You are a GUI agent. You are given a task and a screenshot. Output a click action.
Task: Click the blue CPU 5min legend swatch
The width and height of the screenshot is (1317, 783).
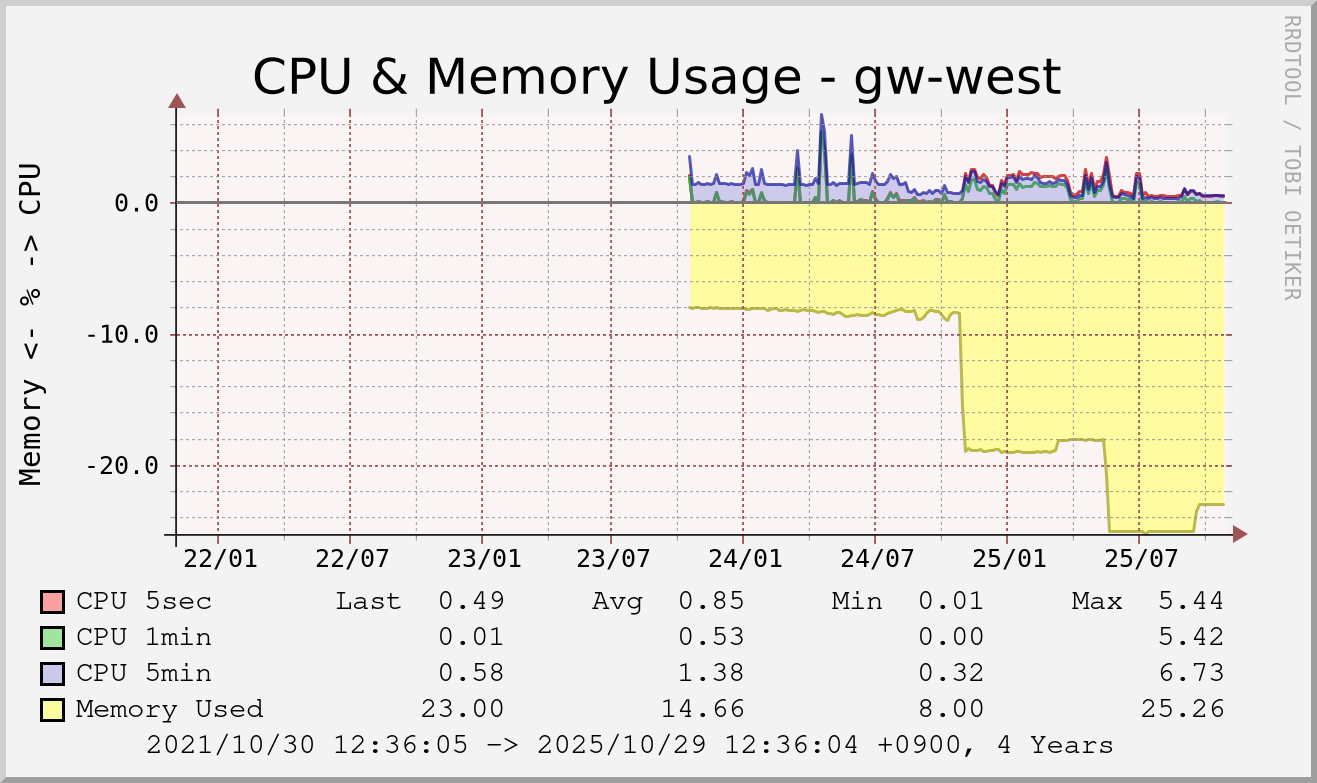[x=52, y=674]
